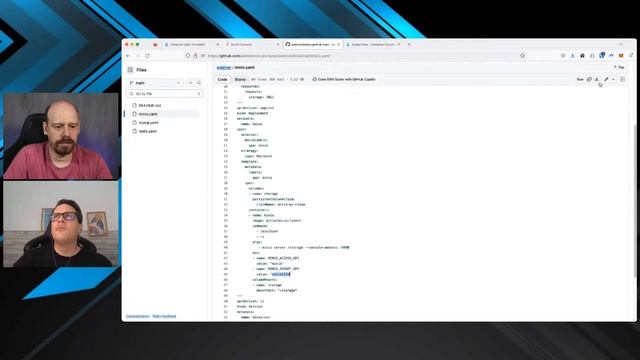Open the browser Downloads icon
Viewport: 640px width, 360px height.
point(573,56)
